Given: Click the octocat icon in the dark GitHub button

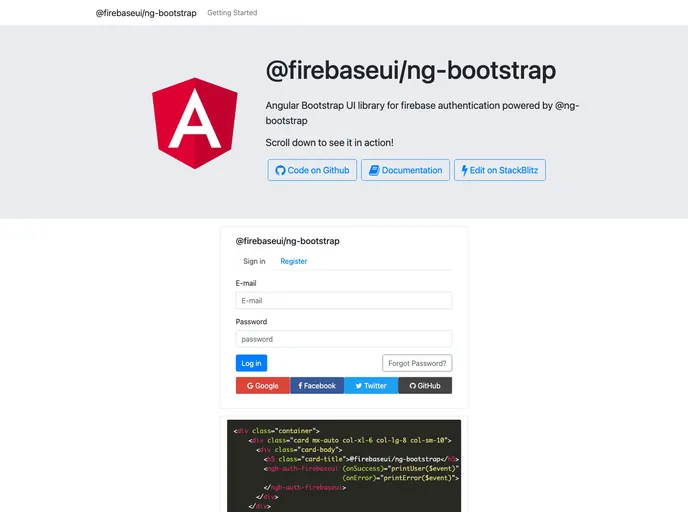Looking at the screenshot, I should (412, 386).
